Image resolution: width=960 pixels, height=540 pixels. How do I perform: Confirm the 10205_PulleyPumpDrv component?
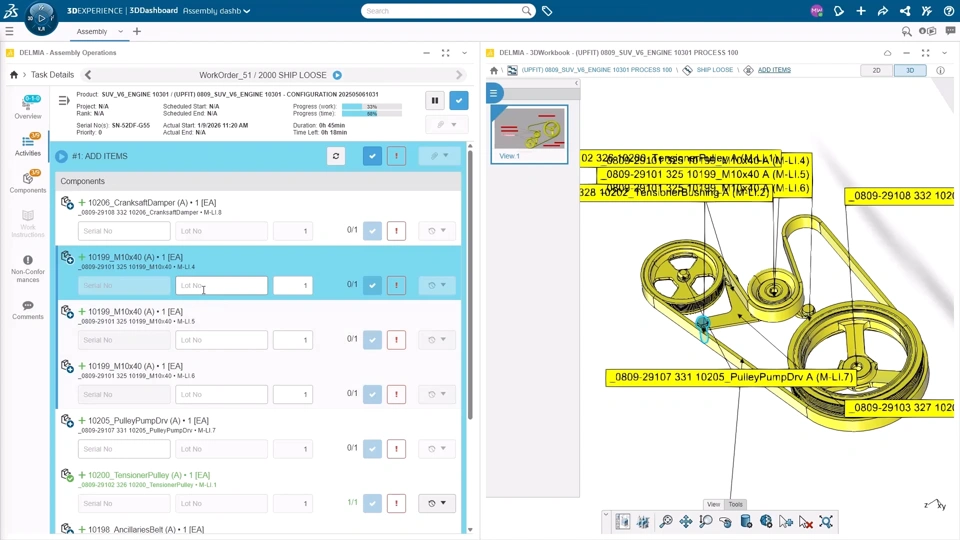point(372,449)
